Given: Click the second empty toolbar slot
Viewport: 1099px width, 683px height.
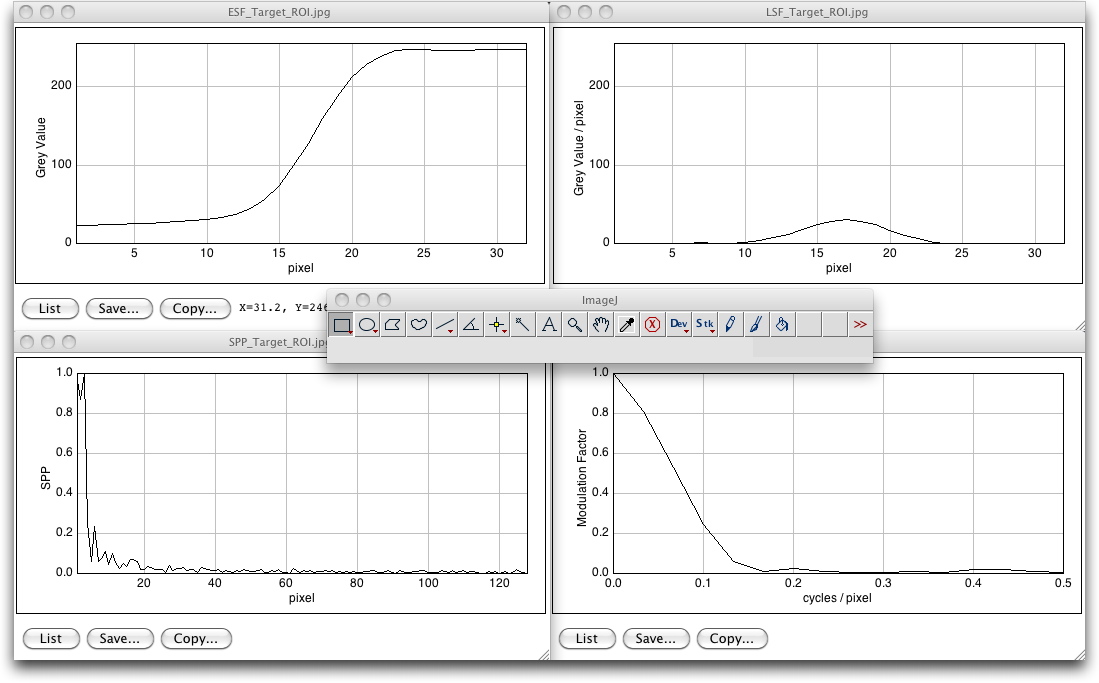Looking at the screenshot, I should click(x=834, y=325).
